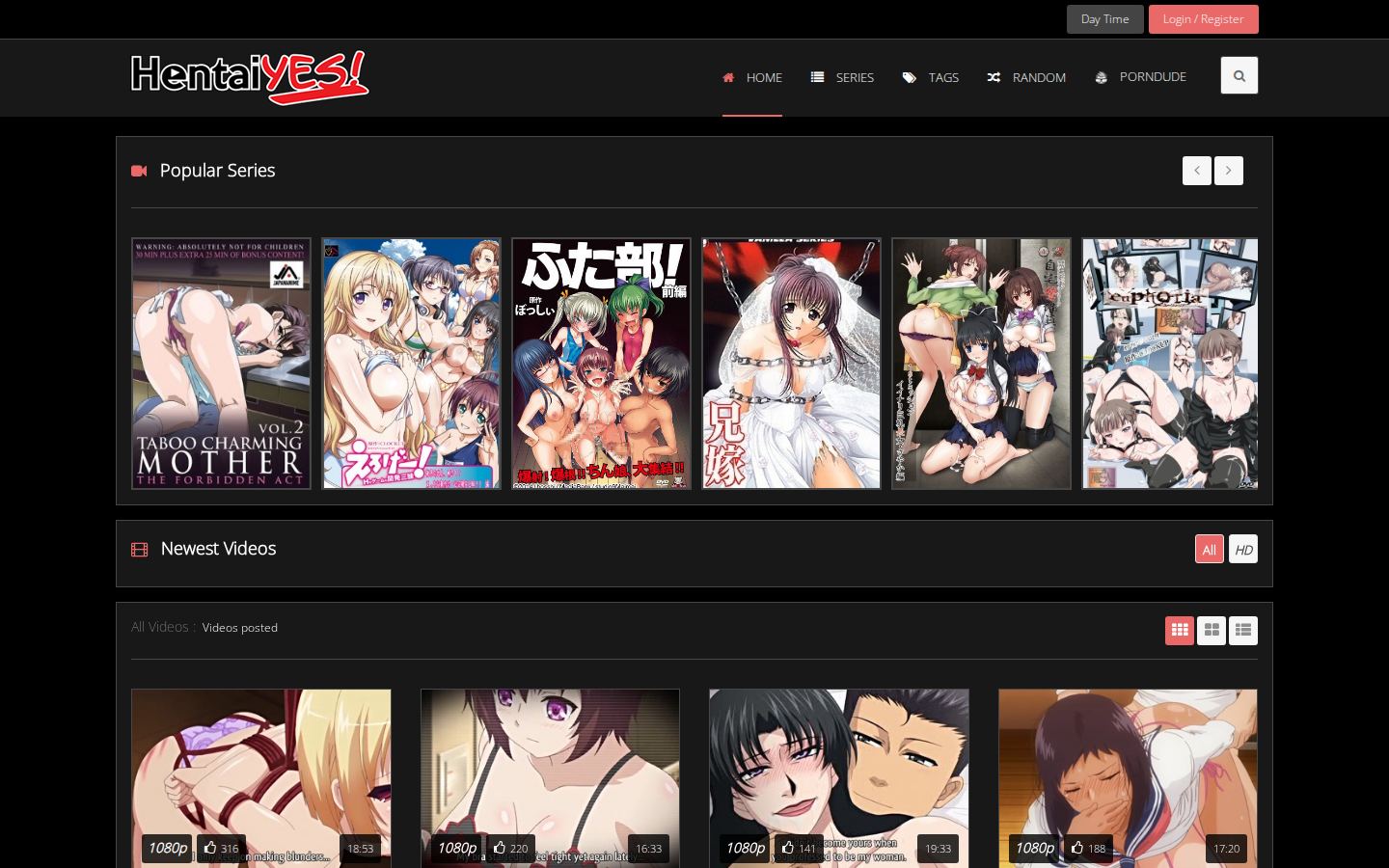Open the Taboo Charming Mother series poster
Viewport: 1389px width, 868px height.
pyautogui.click(x=221, y=364)
